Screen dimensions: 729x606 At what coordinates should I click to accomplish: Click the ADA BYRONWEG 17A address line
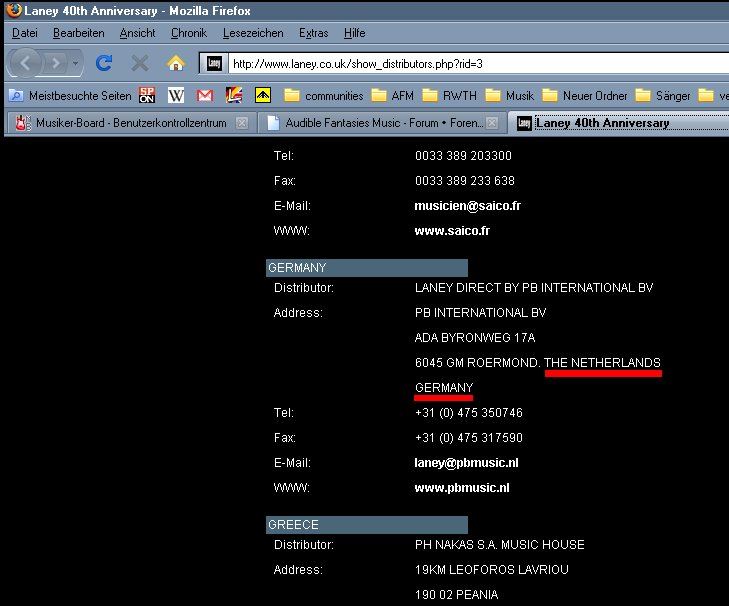475,338
